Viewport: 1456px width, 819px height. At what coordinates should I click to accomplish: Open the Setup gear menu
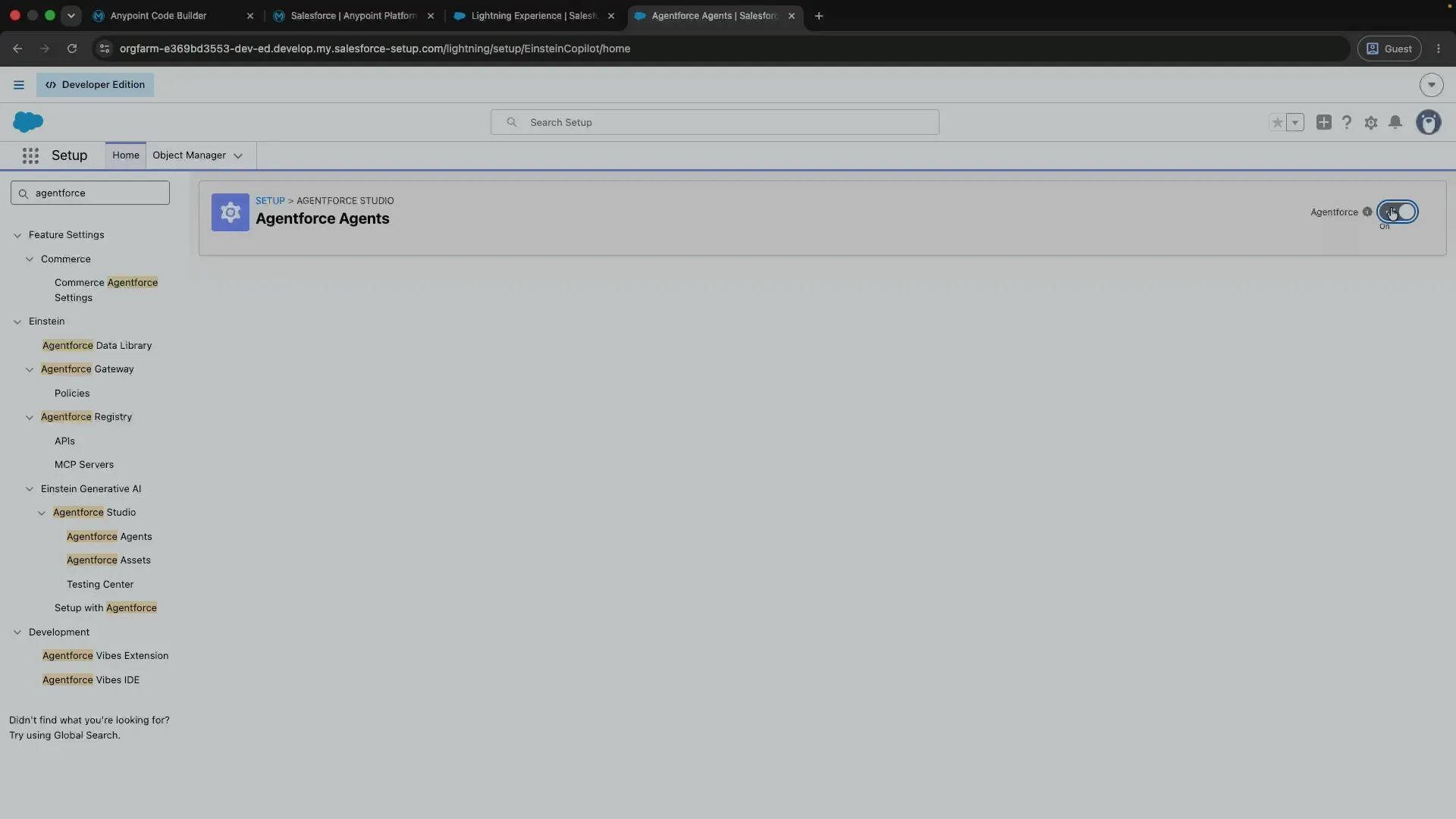tap(1371, 122)
